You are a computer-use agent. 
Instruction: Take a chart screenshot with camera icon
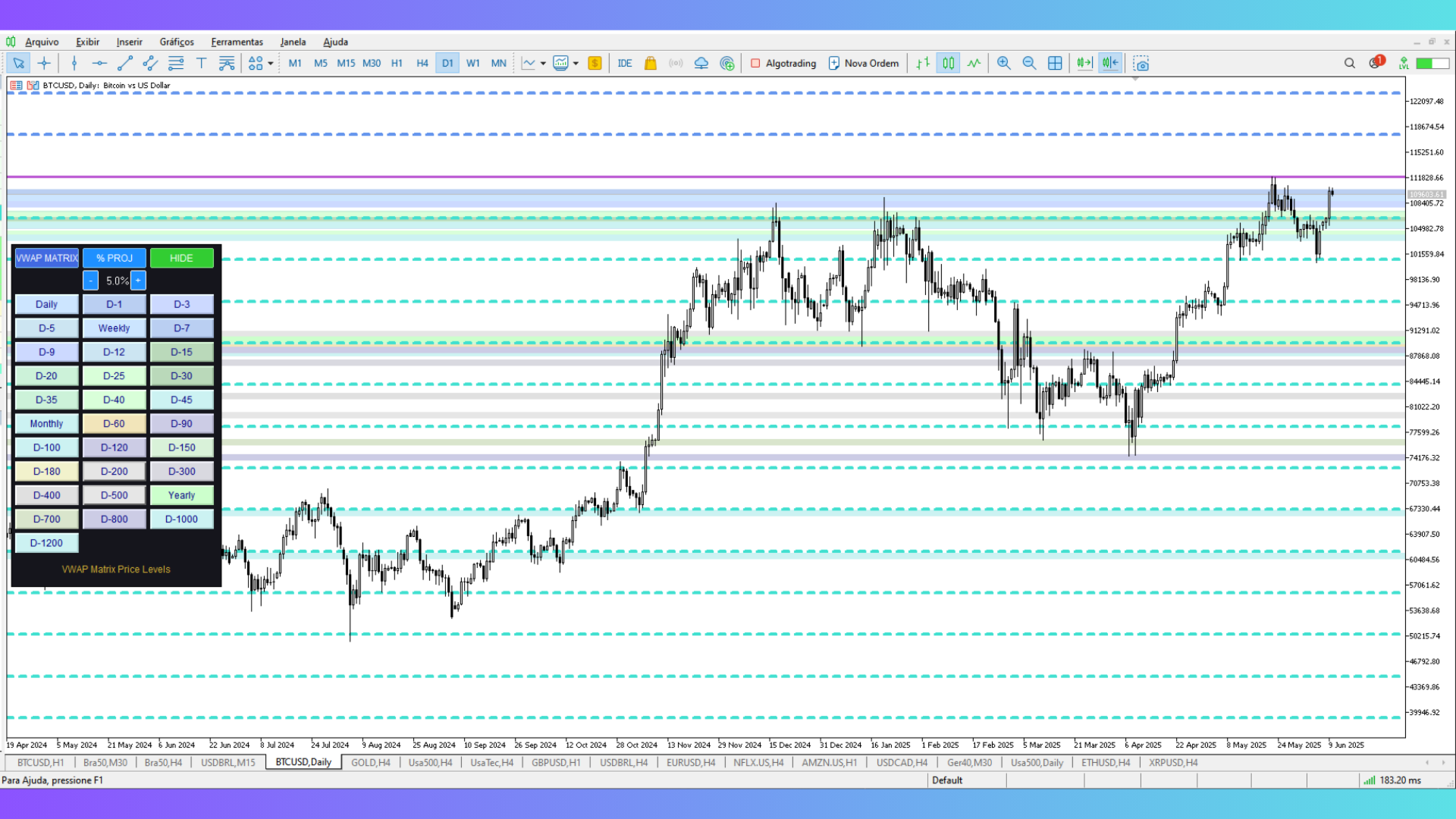point(1141,64)
